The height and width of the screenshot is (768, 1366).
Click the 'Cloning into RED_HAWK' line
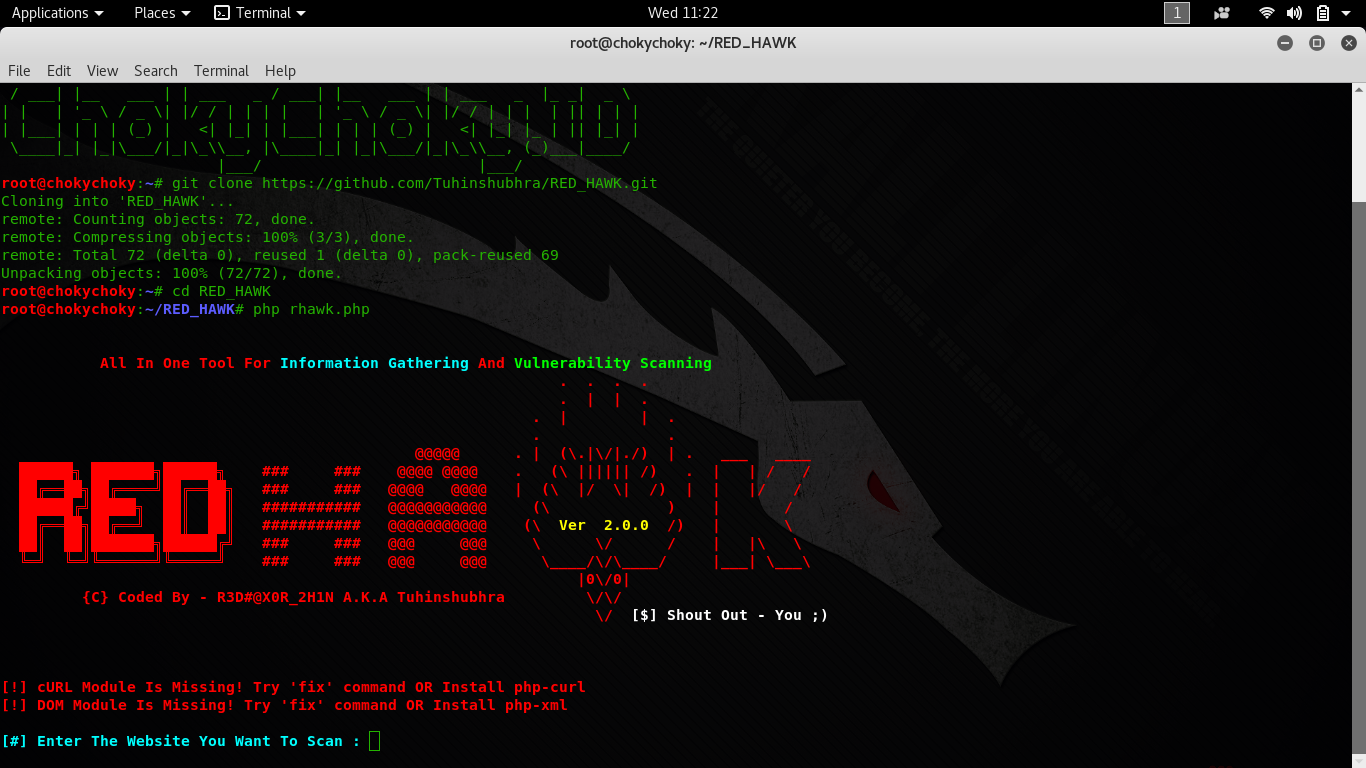117,202
